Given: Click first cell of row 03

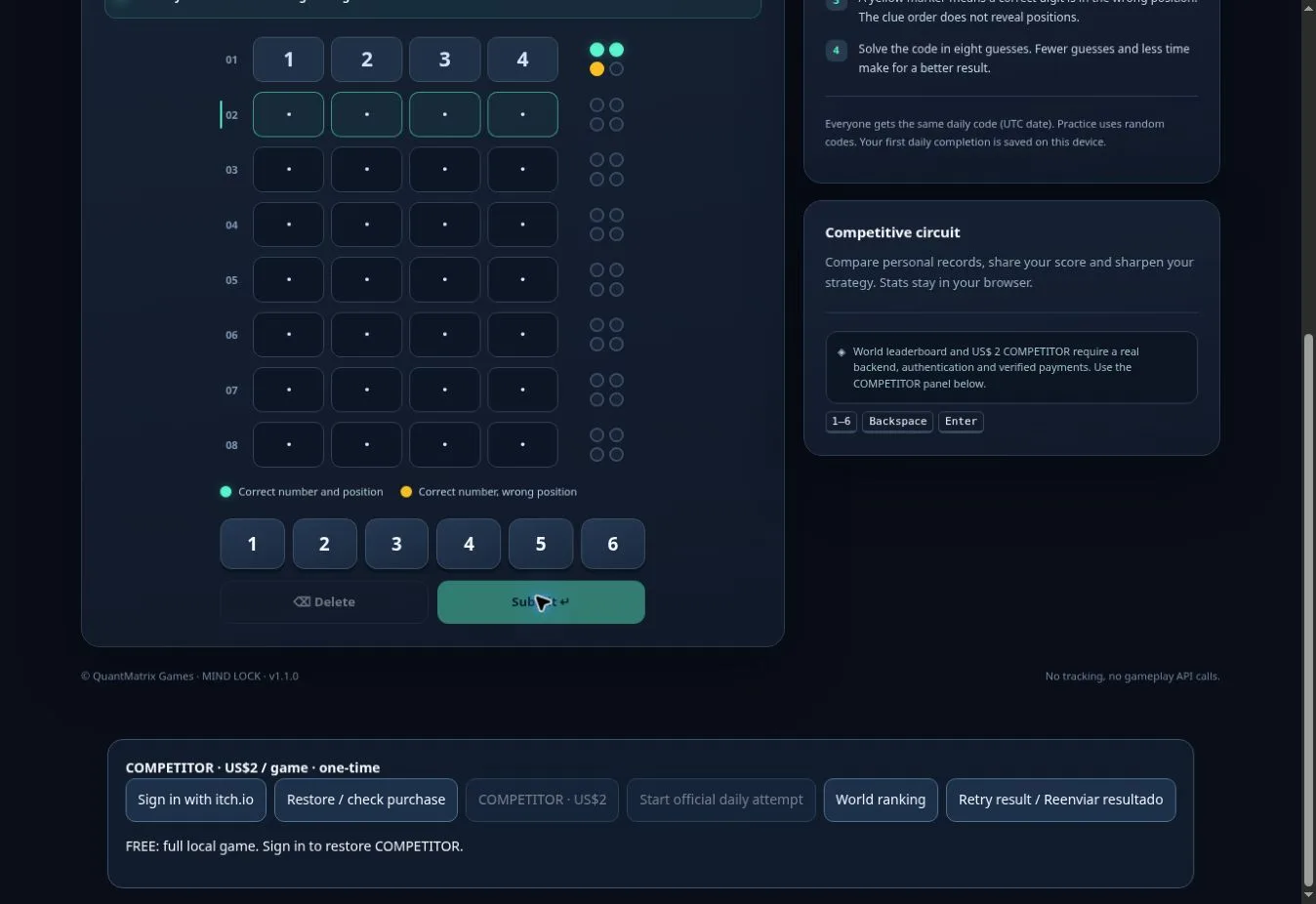Looking at the screenshot, I should click(x=288, y=170).
